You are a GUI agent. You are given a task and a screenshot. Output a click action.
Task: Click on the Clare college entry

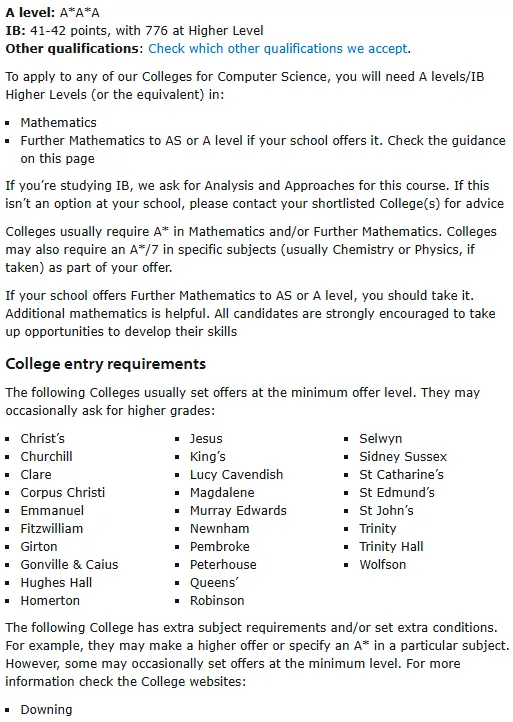36,474
